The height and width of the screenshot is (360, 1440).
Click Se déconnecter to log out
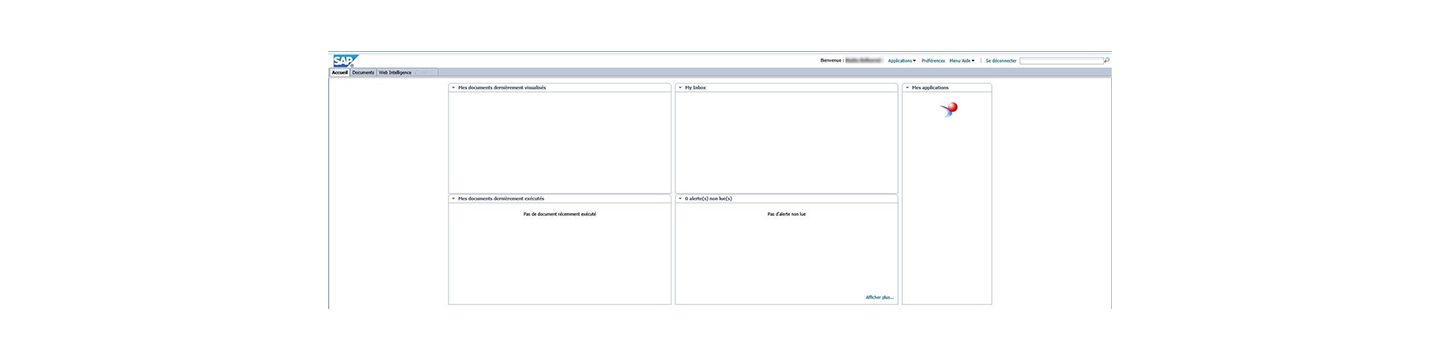pyautogui.click(x=1001, y=61)
